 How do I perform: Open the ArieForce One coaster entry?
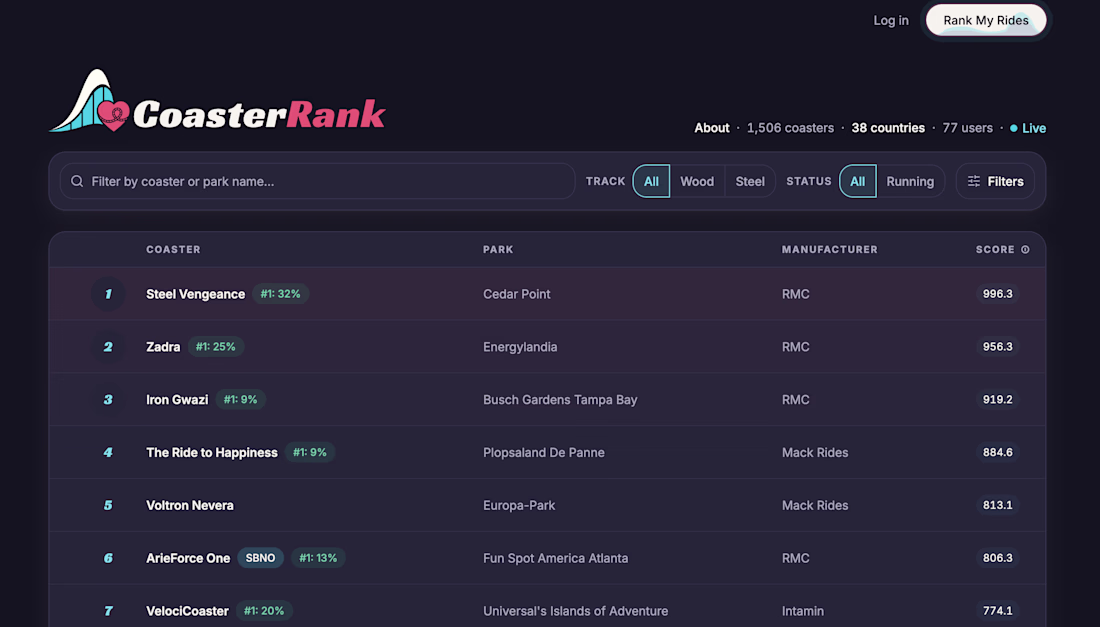click(x=187, y=558)
